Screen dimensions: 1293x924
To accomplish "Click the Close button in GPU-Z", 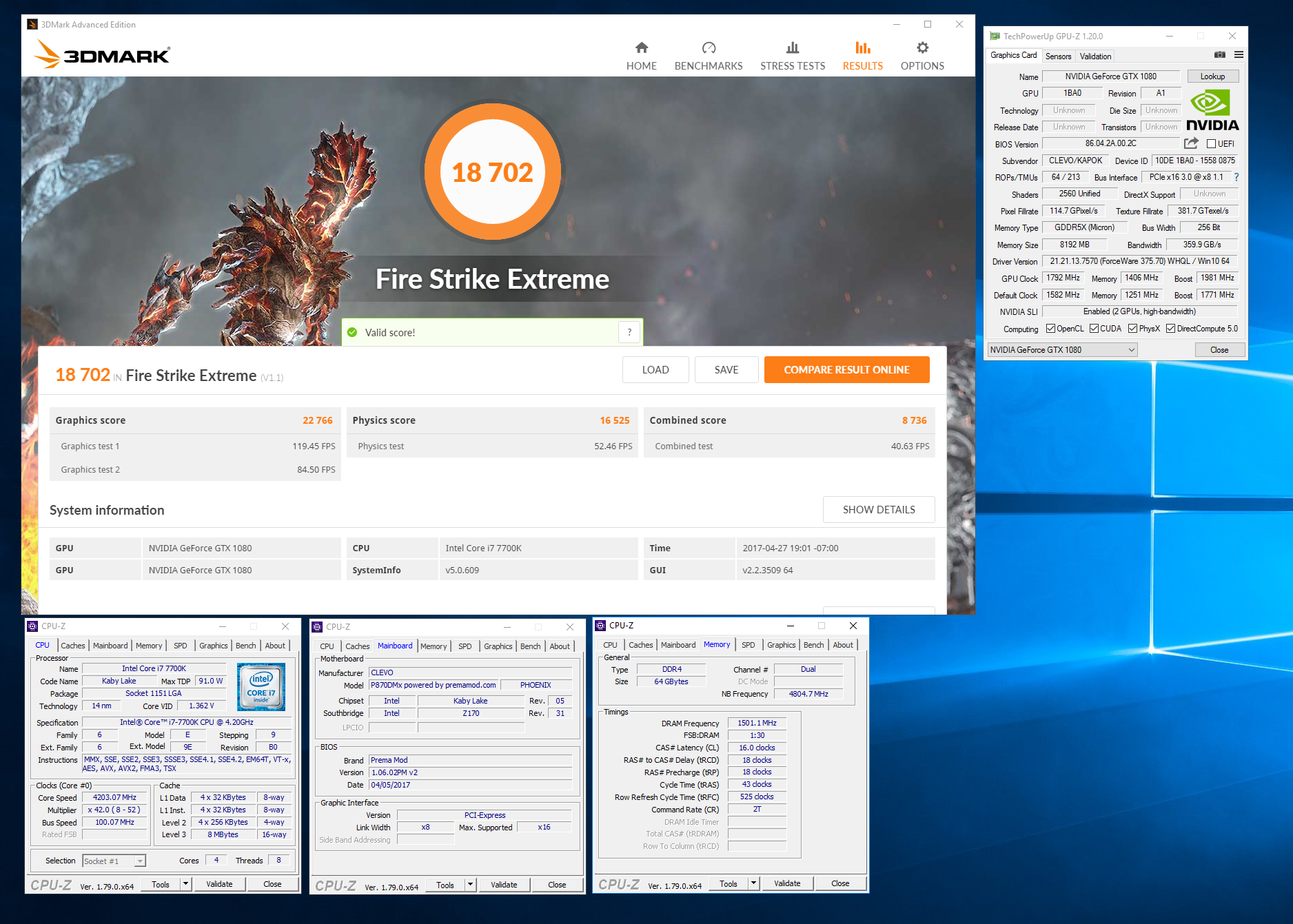I will [x=1219, y=350].
